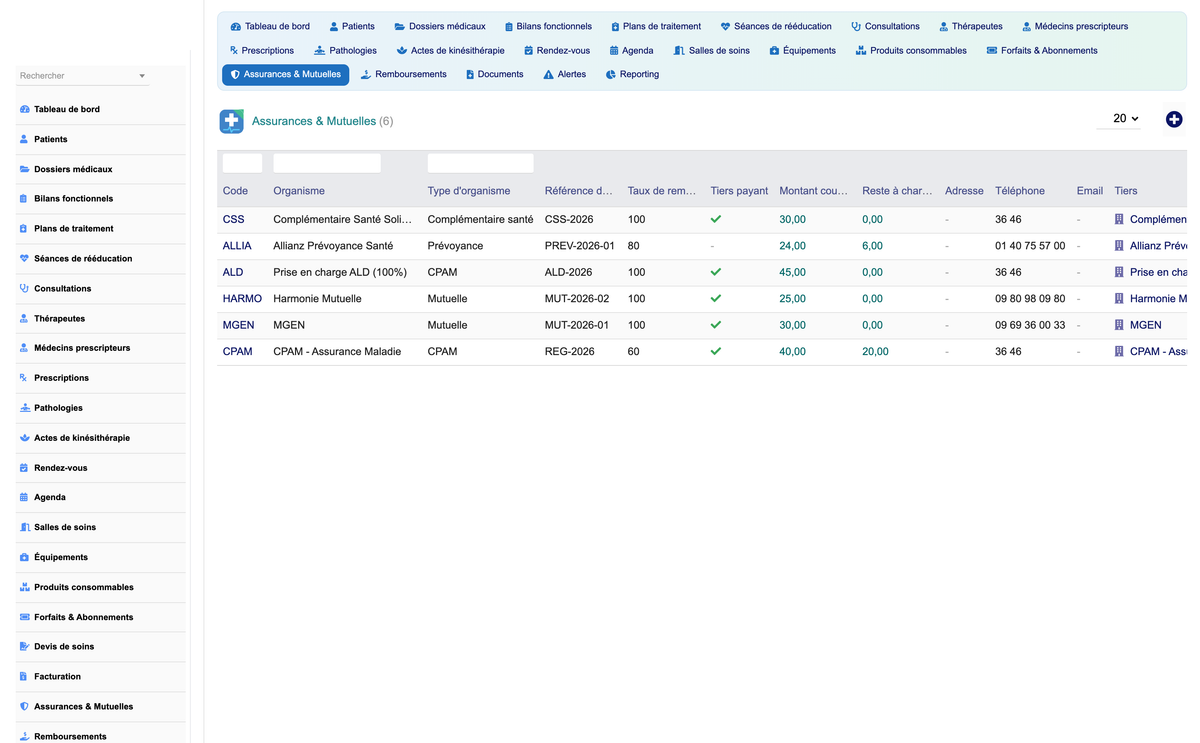Open Remboursements in the sidebar
Viewport: 1200px width, 743px height.
click(70, 736)
